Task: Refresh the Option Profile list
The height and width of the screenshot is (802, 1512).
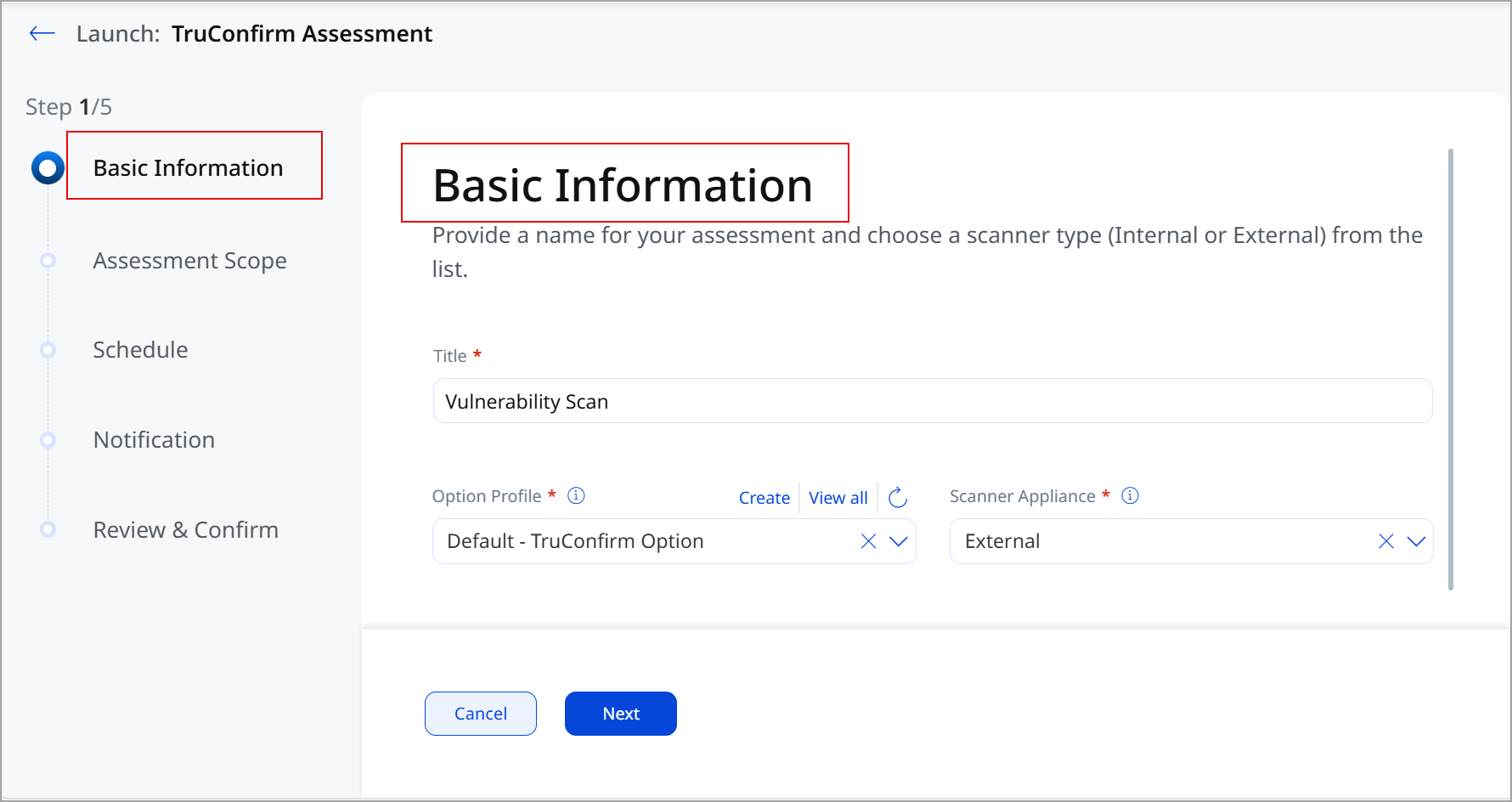Action: 898,497
